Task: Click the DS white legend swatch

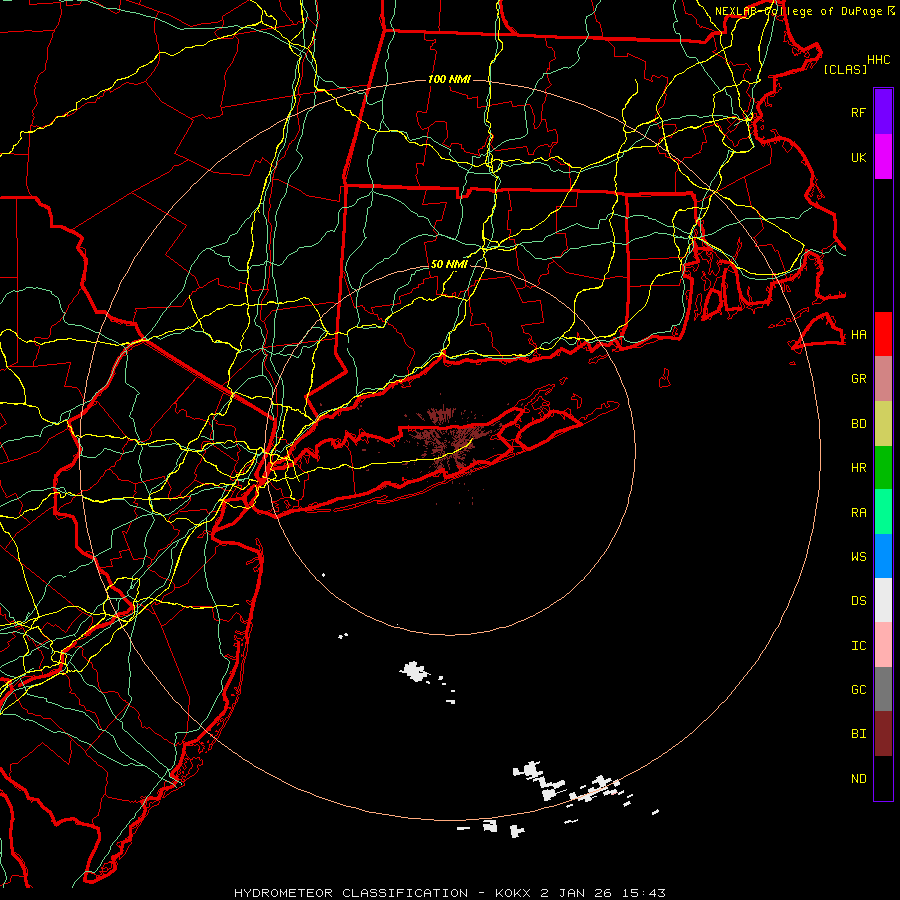Action: [883, 600]
